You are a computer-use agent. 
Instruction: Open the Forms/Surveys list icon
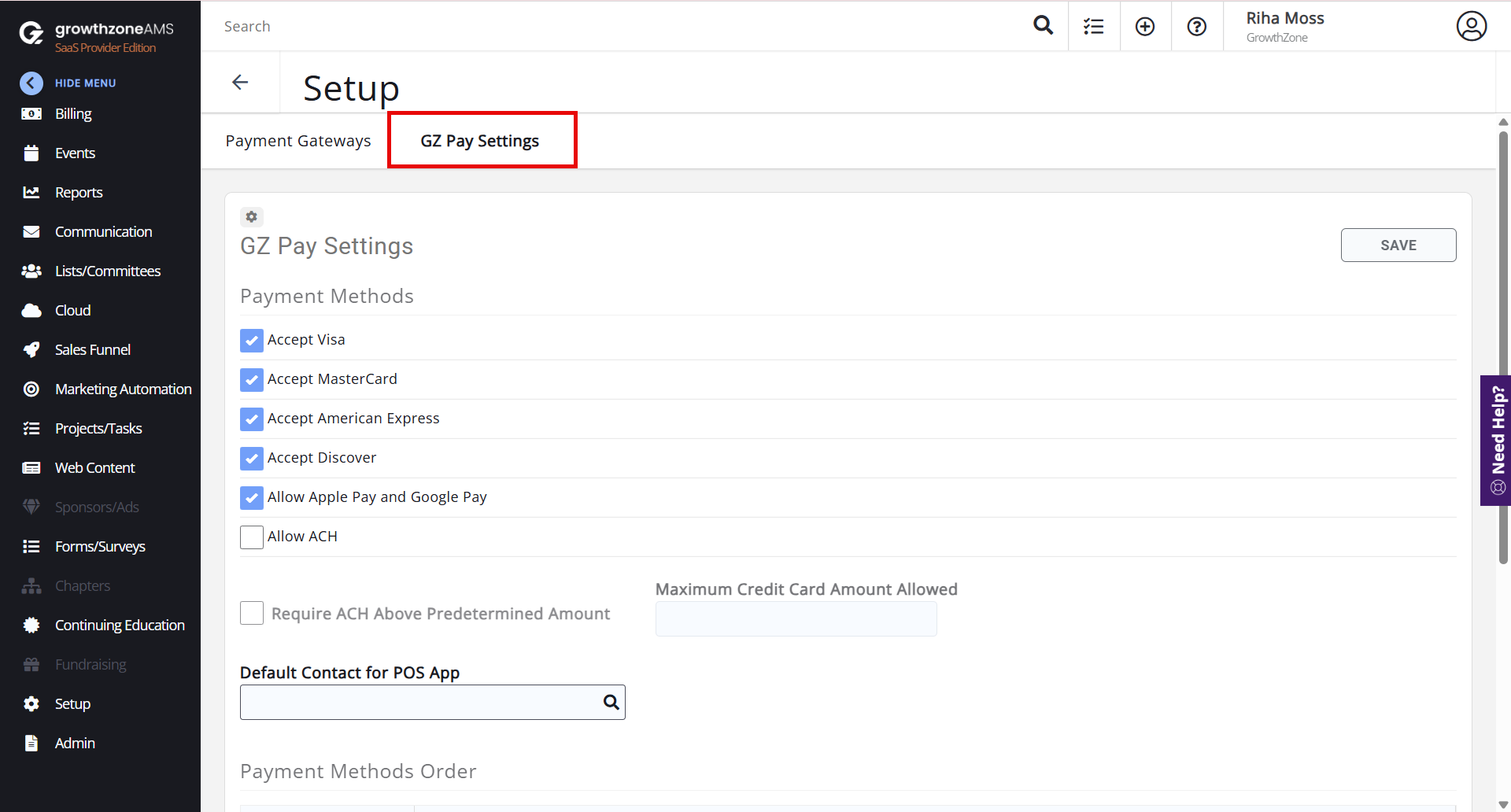31,547
